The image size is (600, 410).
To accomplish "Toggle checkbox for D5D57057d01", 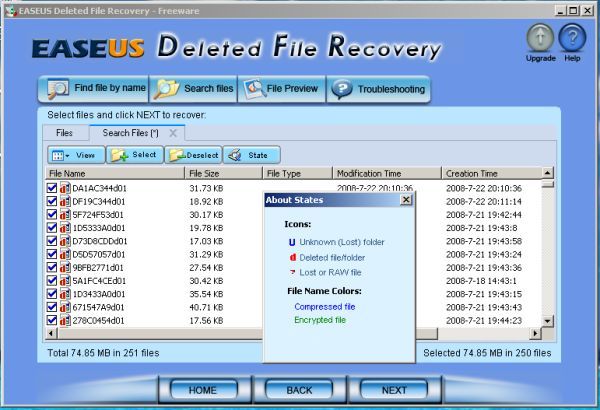I will (x=52, y=254).
